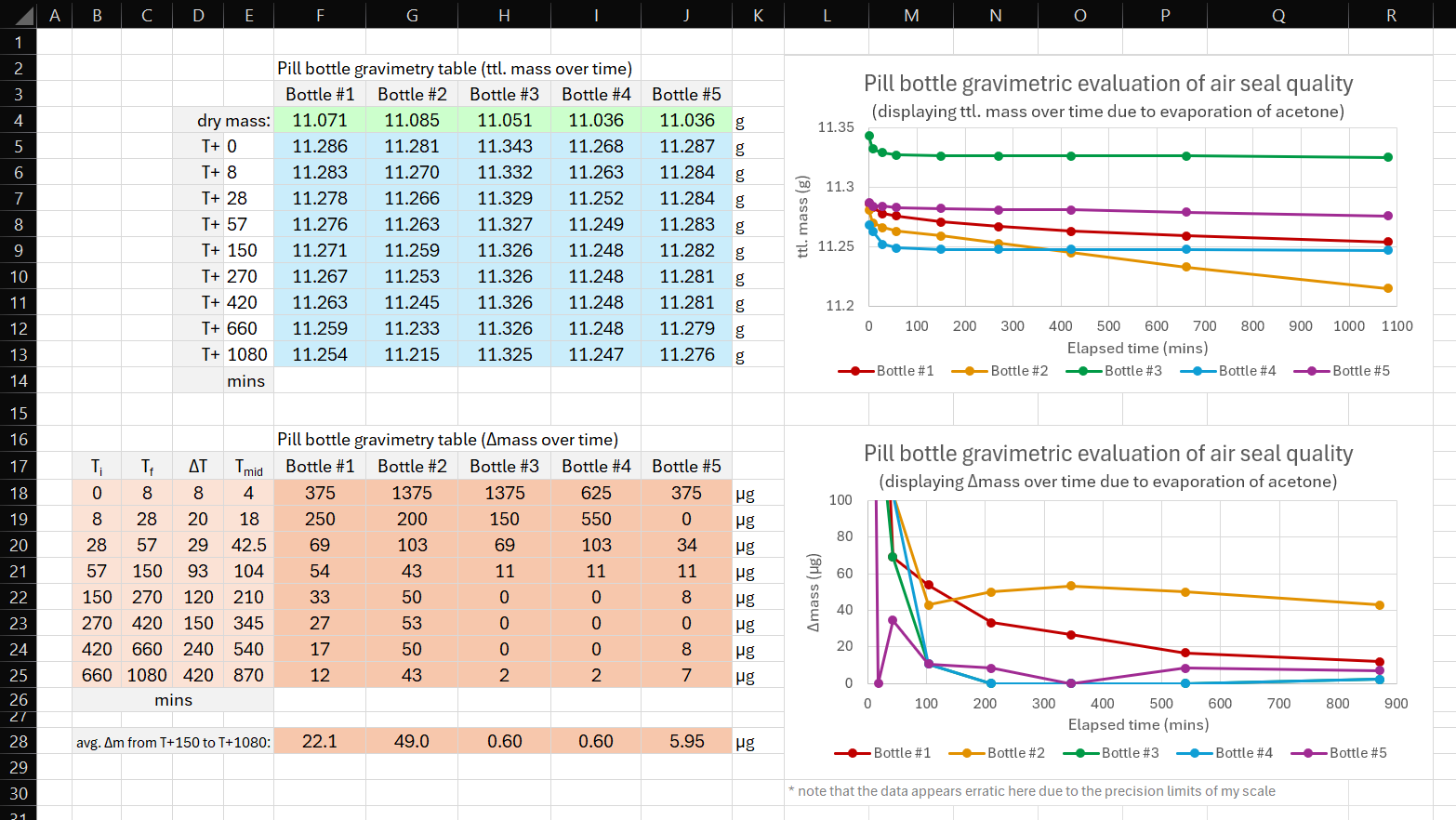Select Bottle #4 header in the top table
Screen dimensions: 1456x820
tap(596, 95)
